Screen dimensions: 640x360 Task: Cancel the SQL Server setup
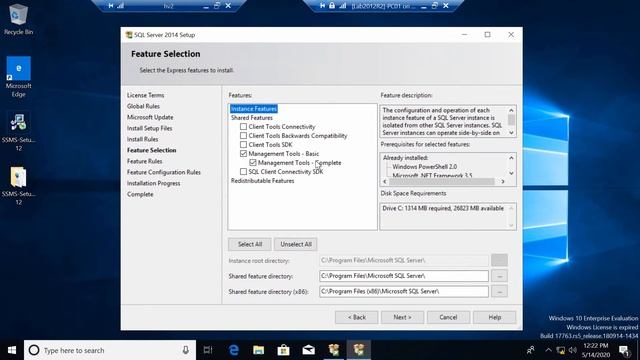pyautogui.click(x=448, y=317)
